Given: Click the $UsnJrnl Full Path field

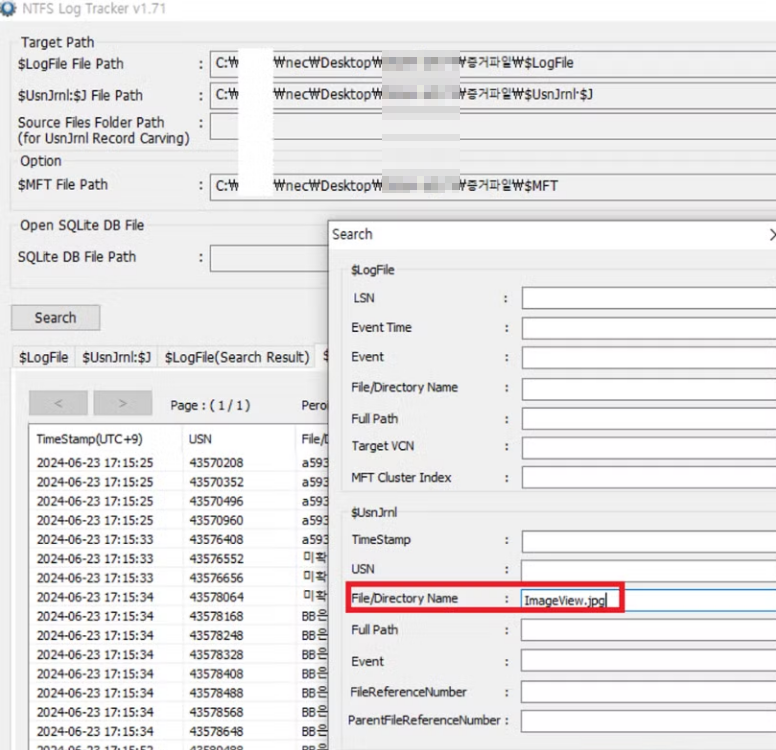Looking at the screenshot, I should pos(649,630).
